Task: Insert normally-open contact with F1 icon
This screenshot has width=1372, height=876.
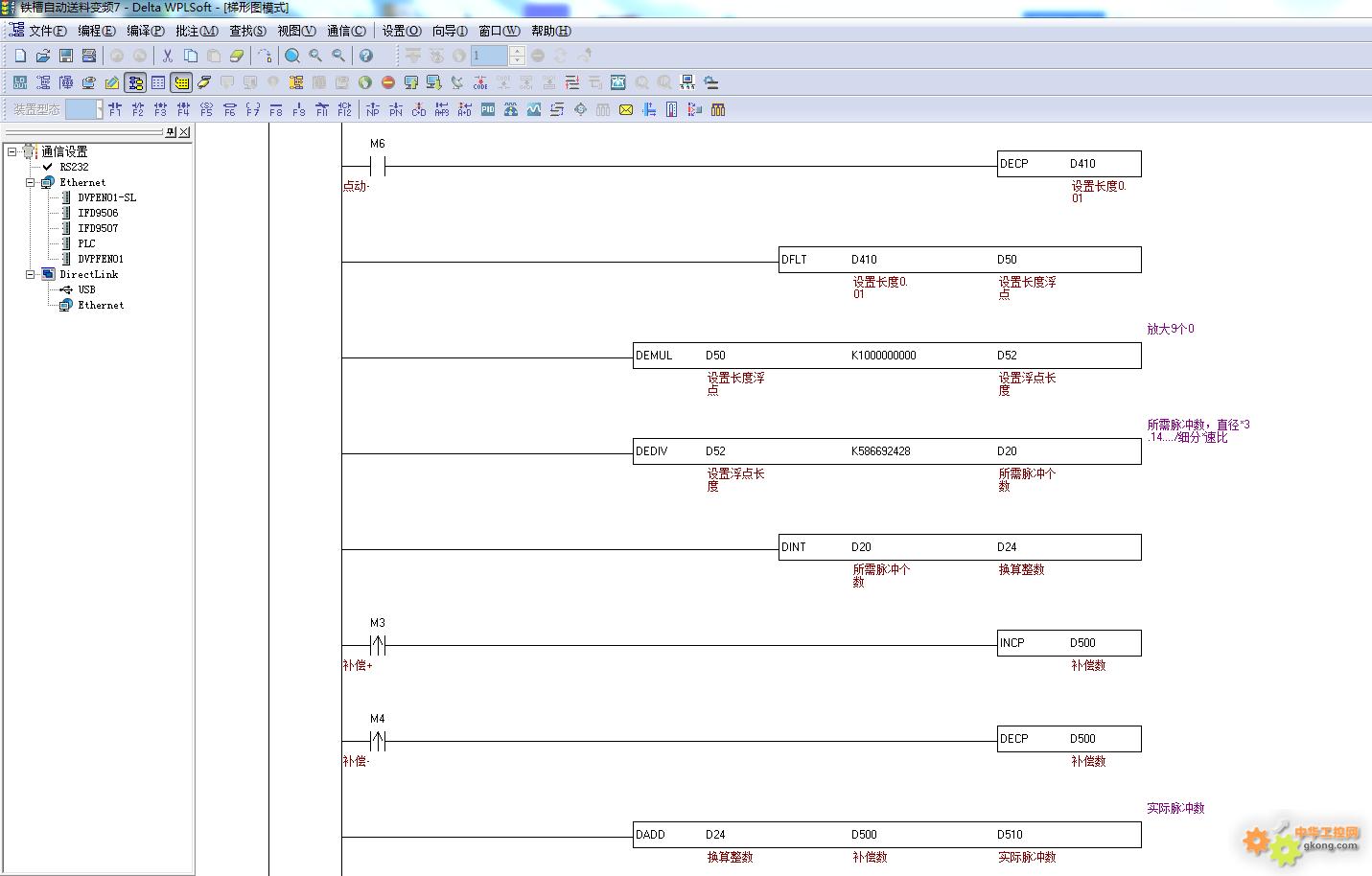Action: pyautogui.click(x=115, y=109)
